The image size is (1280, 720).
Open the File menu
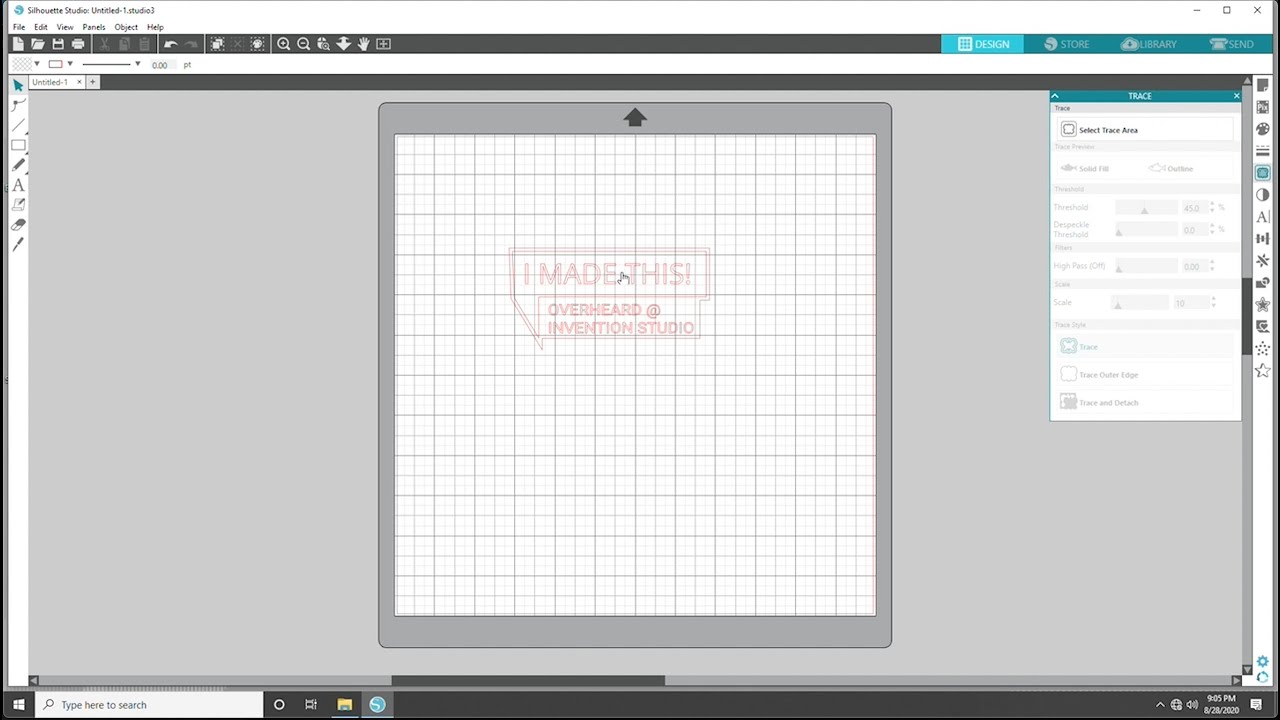tap(19, 27)
